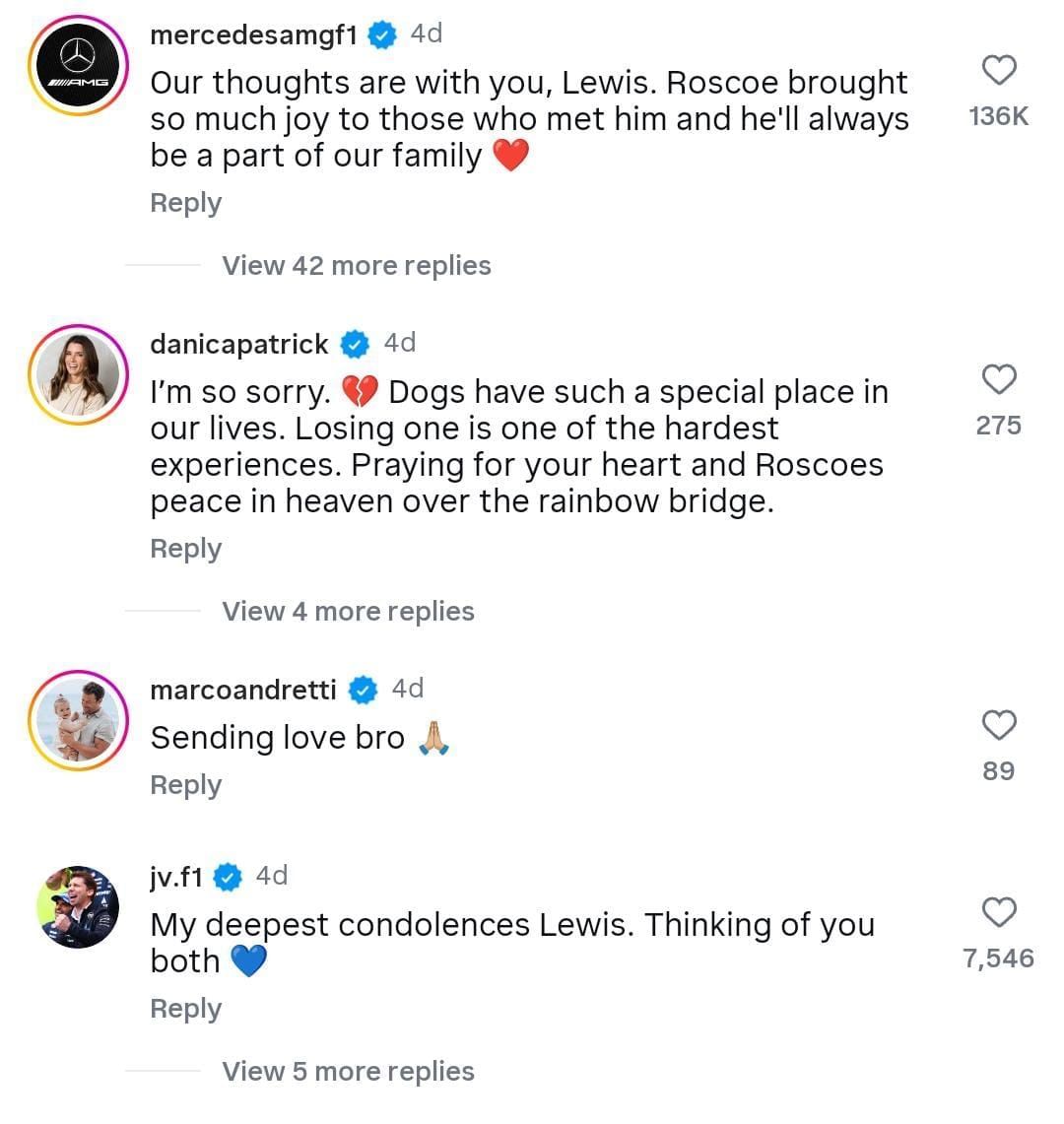Image resolution: width=1064 pixels, height=1124 pixels.
Task: Like the jv.f1 condolences comment
Action: point(999,912)
